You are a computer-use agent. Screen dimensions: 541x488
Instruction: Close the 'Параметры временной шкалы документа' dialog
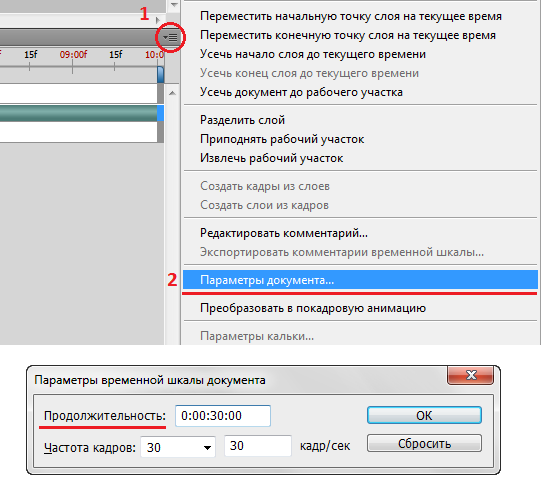pos(471,375)
